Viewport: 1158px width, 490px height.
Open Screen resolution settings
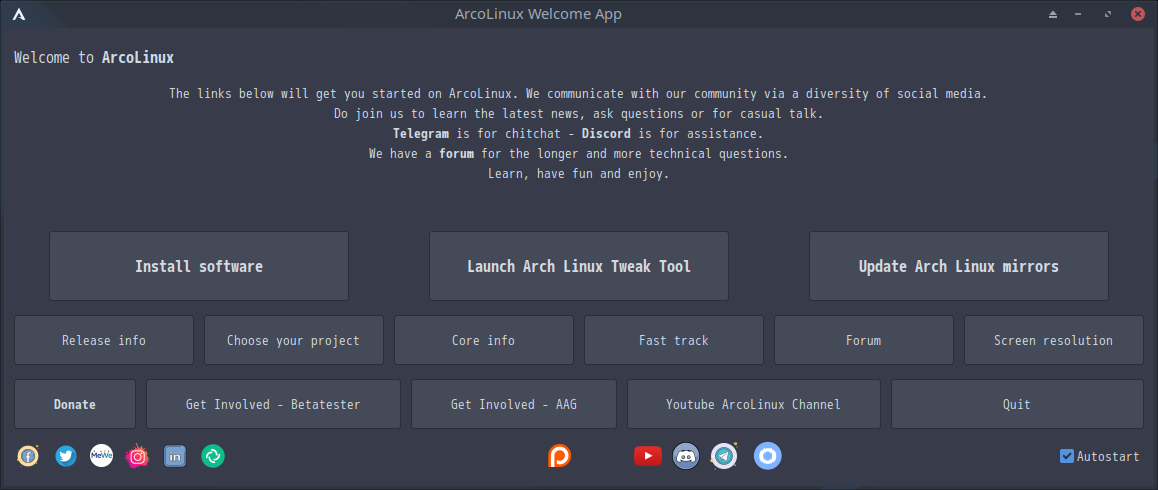pos(1054,340)
